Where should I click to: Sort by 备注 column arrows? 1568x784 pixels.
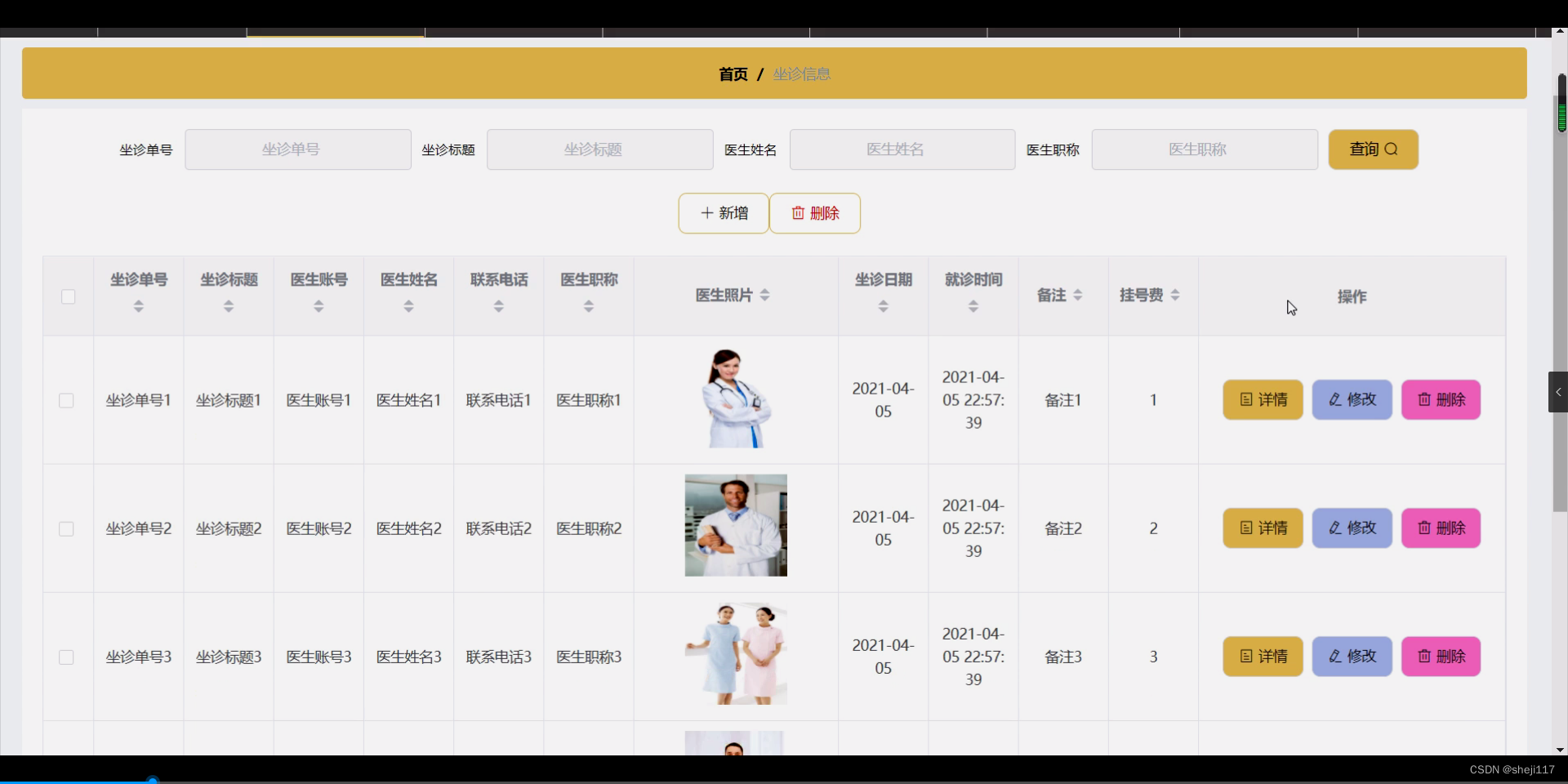point(1078,295)
